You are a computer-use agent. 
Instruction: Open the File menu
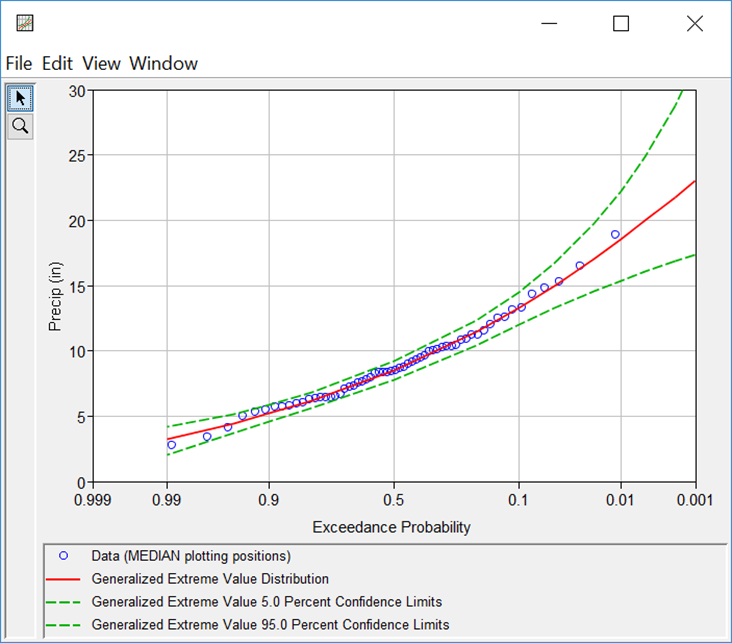coord(19,63)
